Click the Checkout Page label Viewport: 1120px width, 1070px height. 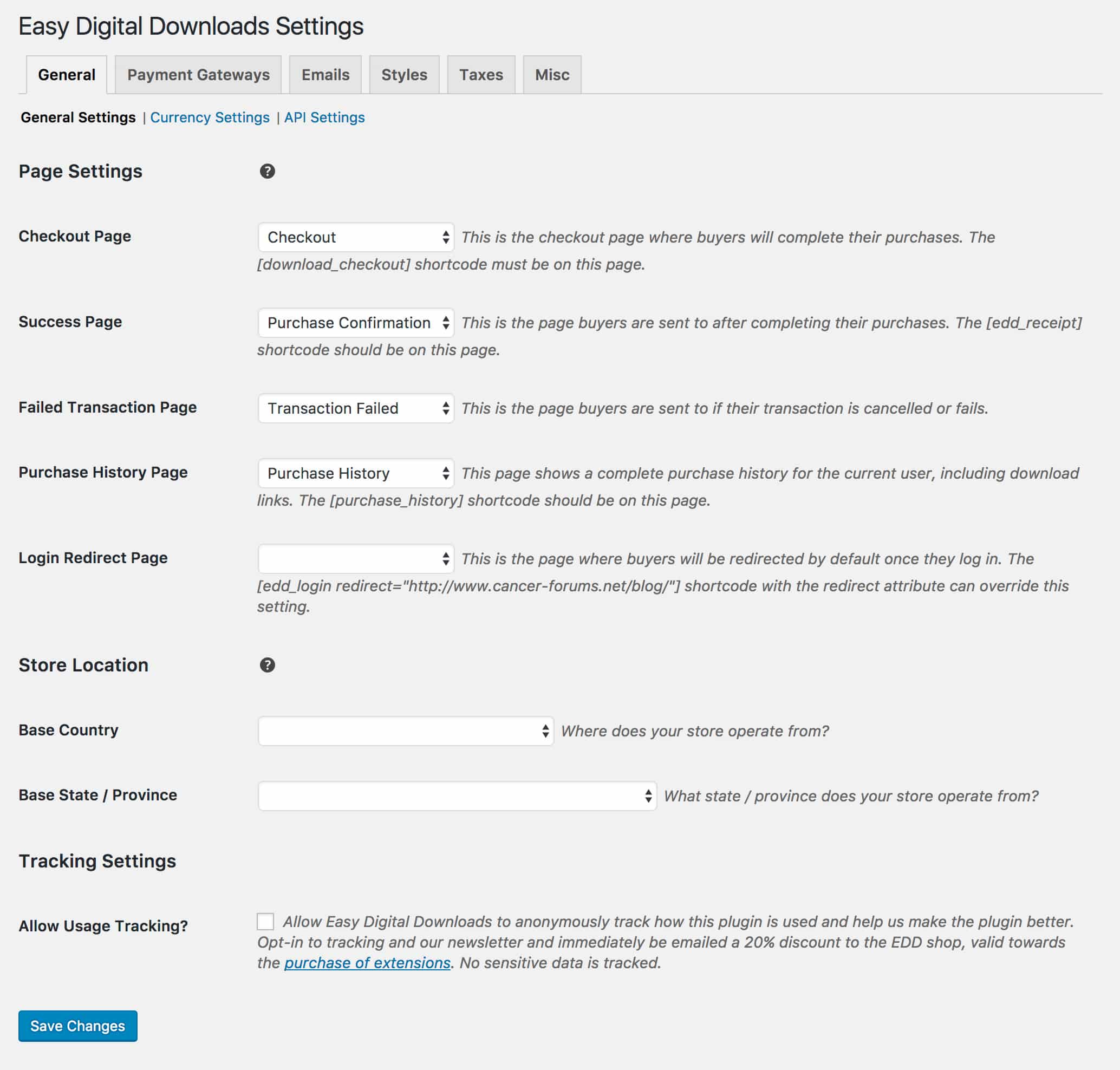pyautogui.click(x=75, y=236)
